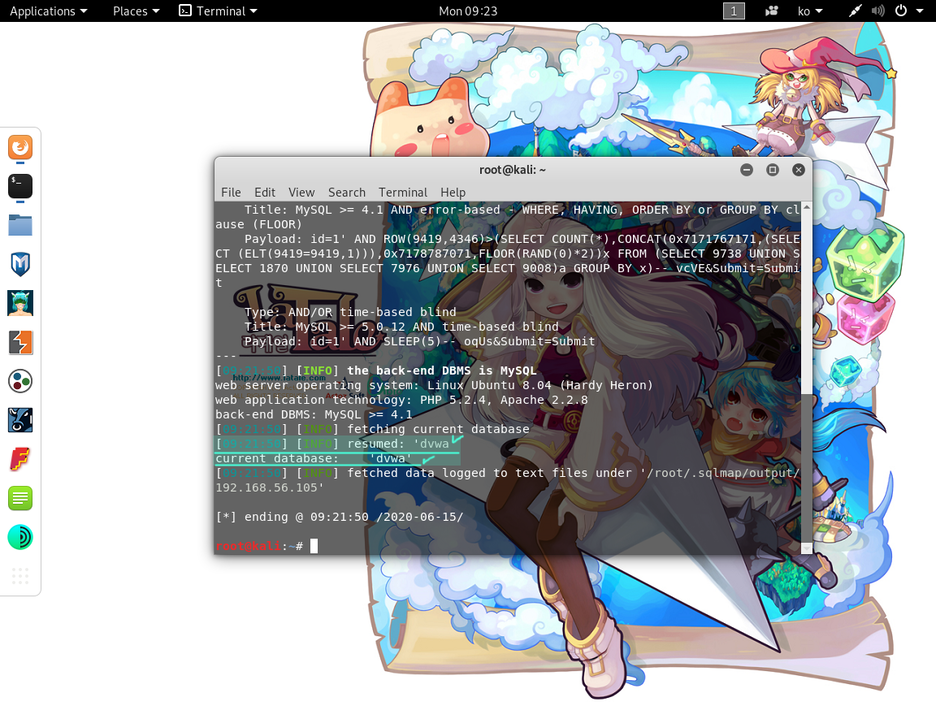The image size is (936, 702).
Task: Click "back-end DBMS: MySQL >= 4.1" line
Action: click(314, 414)
